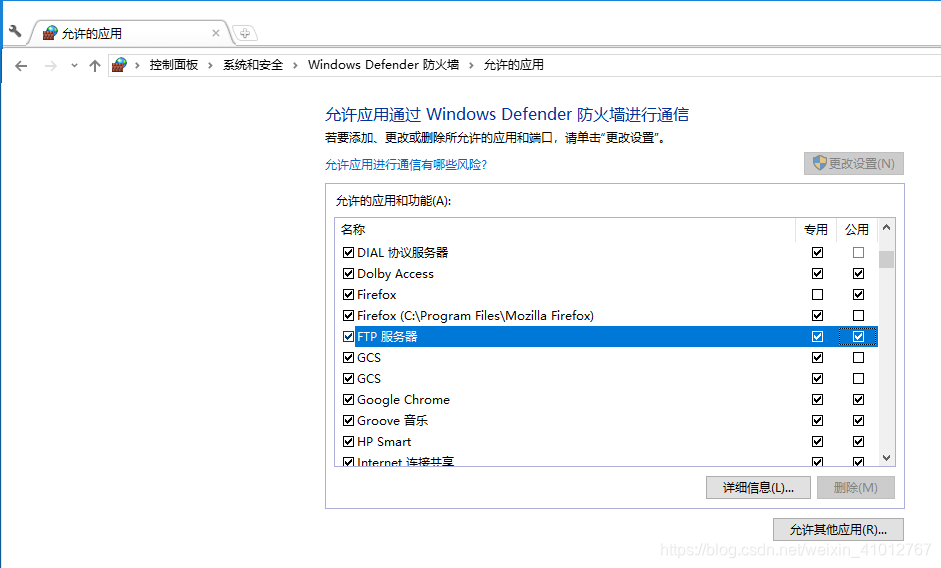Image resolution: width=941 pixels, height=568 pixels.
Task: Open Windows Defender 防火墙 breadcrumb
Action: tap(383, 65)
